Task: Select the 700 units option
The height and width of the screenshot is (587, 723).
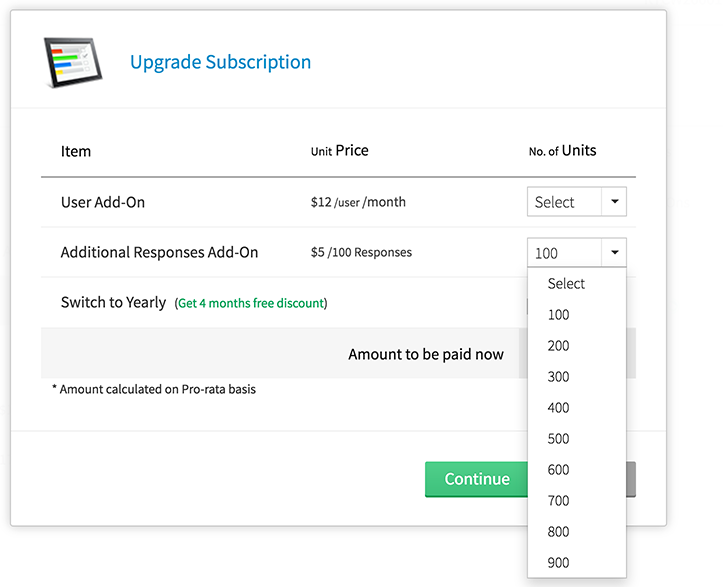Action: pos(558,501)
